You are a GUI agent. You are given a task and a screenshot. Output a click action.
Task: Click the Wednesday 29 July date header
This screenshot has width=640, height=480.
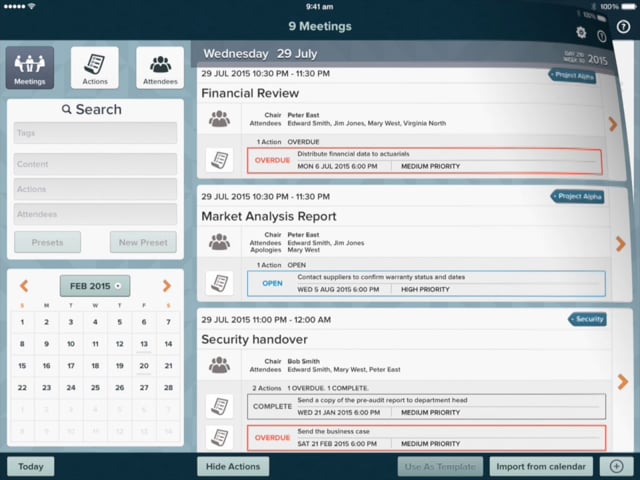click(x=260, y=53)
